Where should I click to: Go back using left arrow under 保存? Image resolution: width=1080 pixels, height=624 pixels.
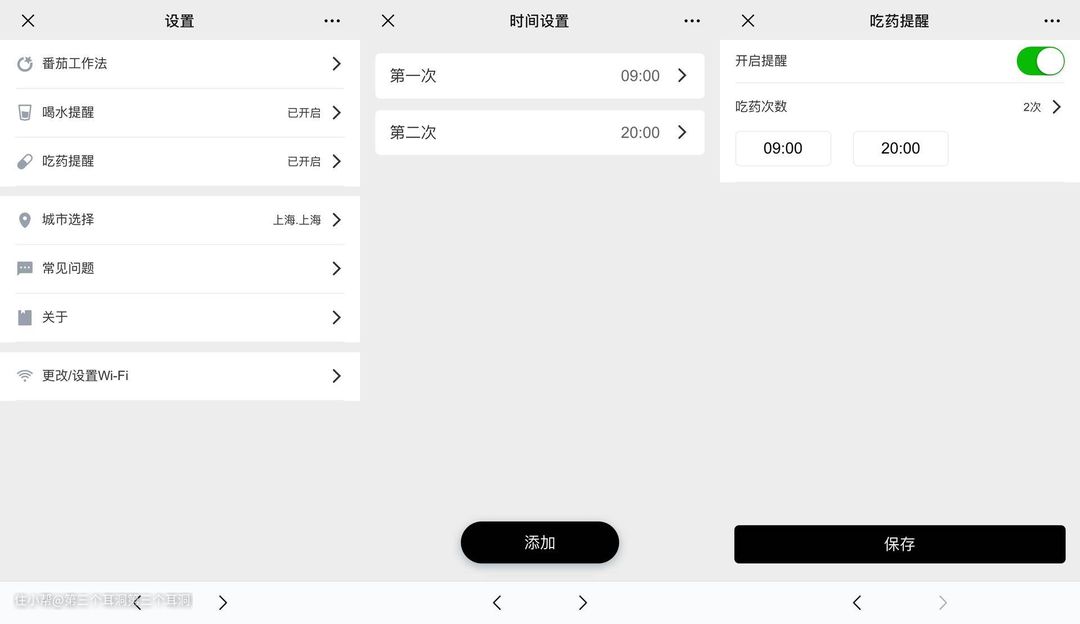[857, 602]
